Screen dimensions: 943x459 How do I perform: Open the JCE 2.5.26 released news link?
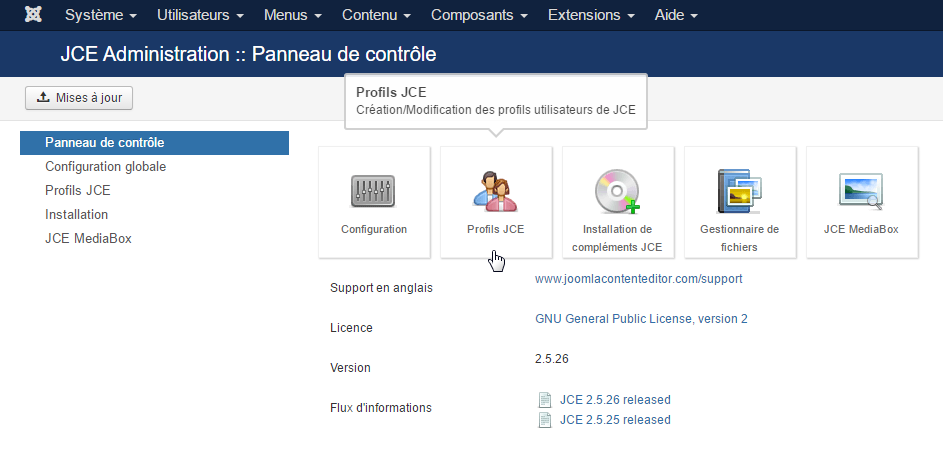[615, 400]
